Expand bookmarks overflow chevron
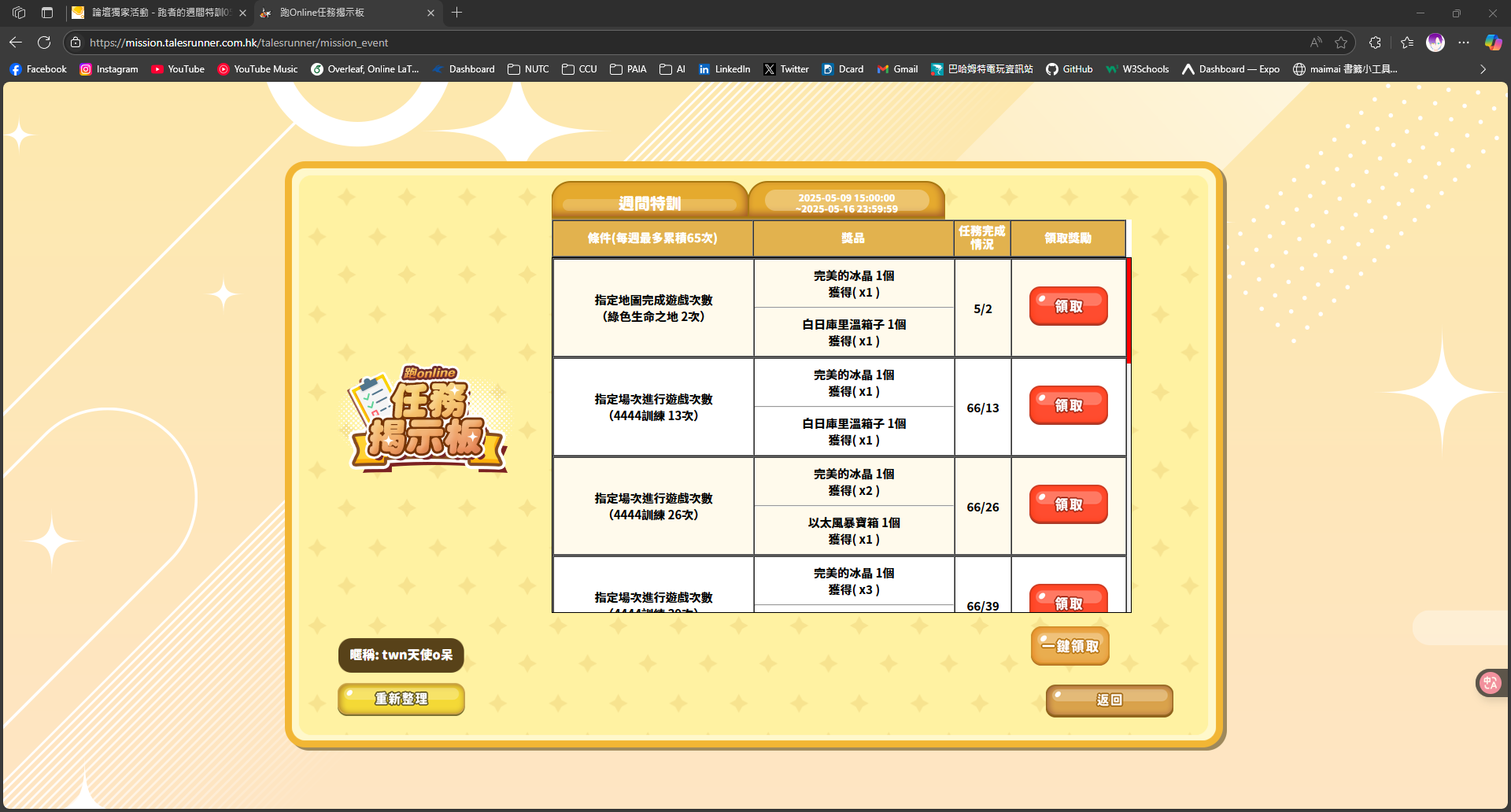This screenshot has height=812, width=1511. coord(1483,69)
